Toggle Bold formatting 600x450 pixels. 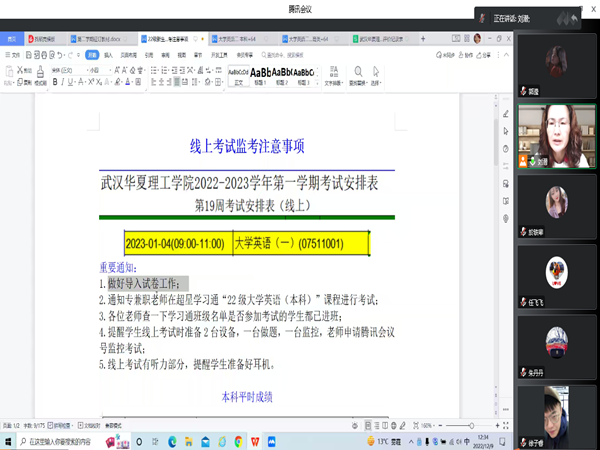tap(55, 82)
